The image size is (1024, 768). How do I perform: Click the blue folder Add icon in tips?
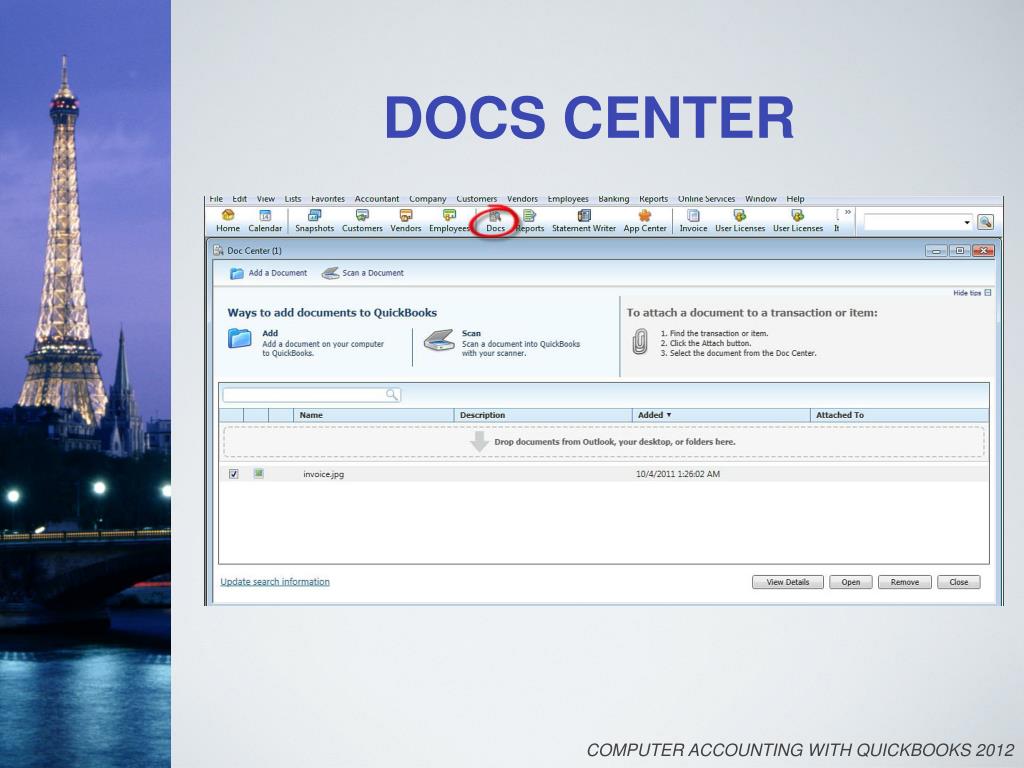point(240,338)
